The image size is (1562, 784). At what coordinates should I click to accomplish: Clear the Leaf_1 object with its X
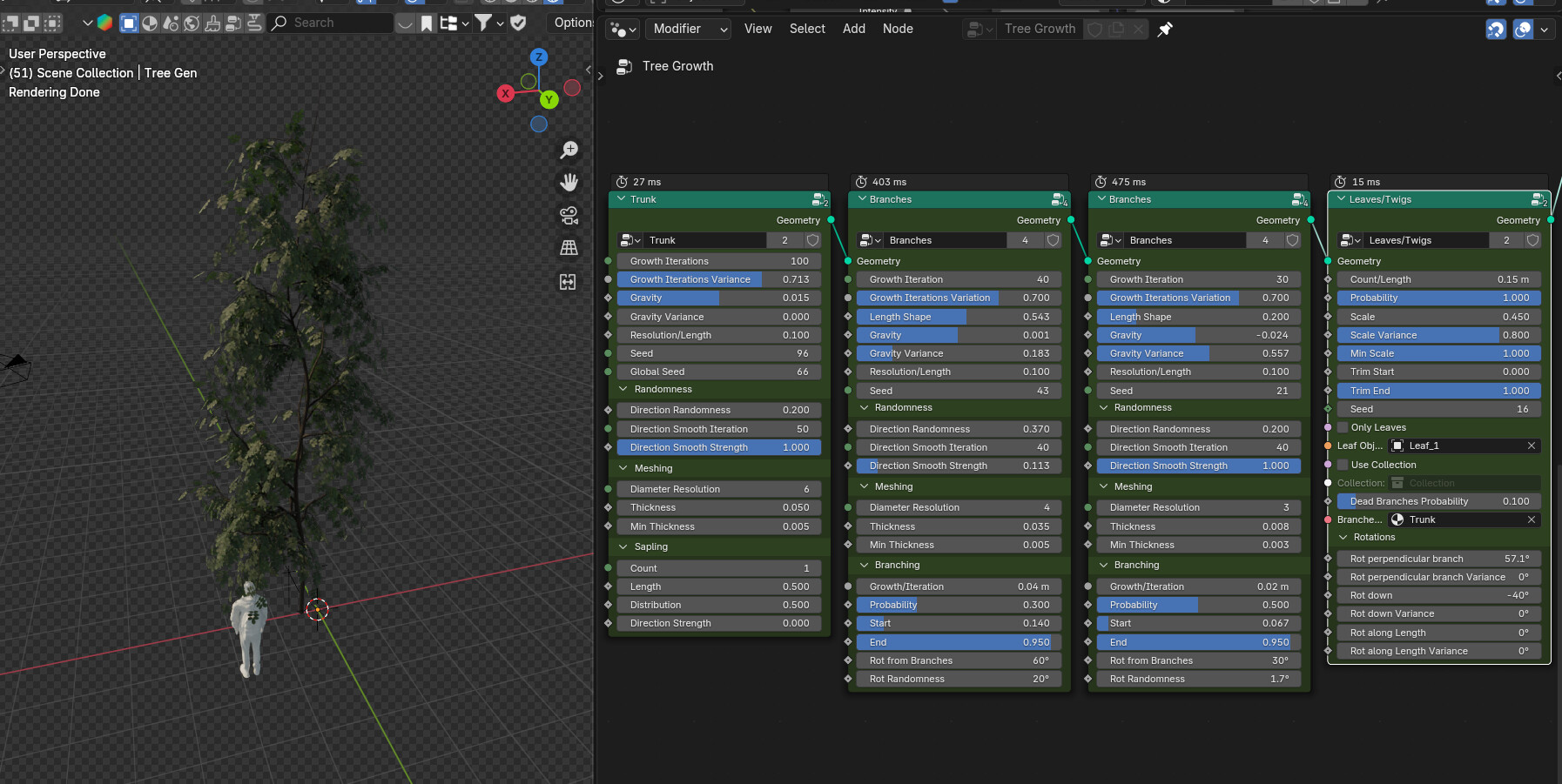(1532, 446)
